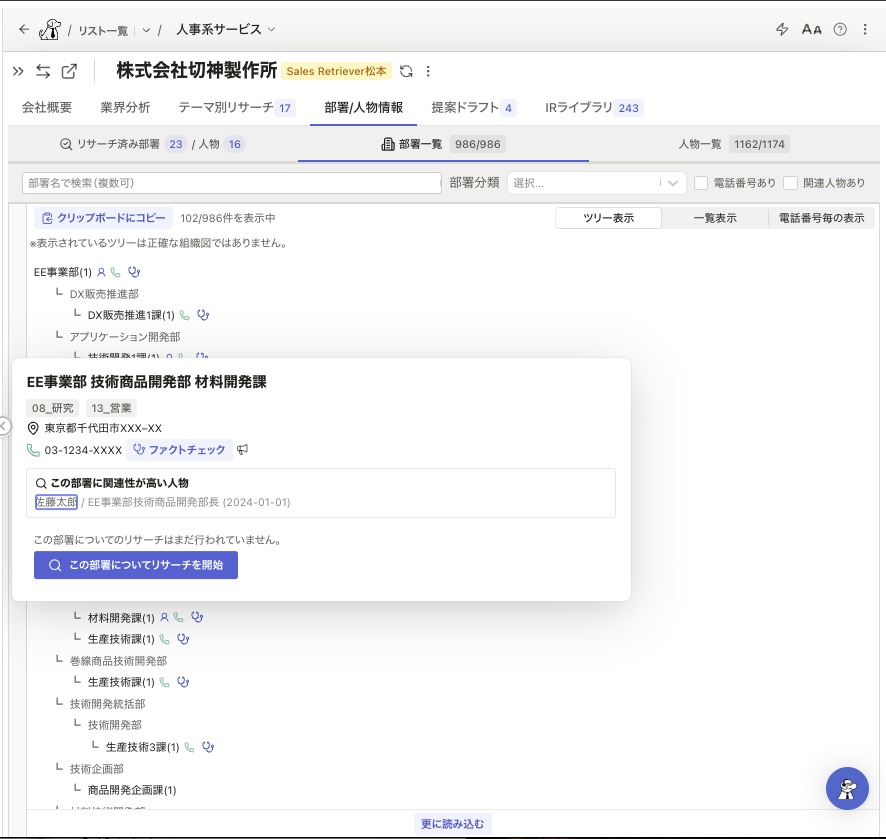Click この部署についてリサーチを開始 button
Image resolution: width=886 pixels, height=839 pixels.
[x=136, y=565]
